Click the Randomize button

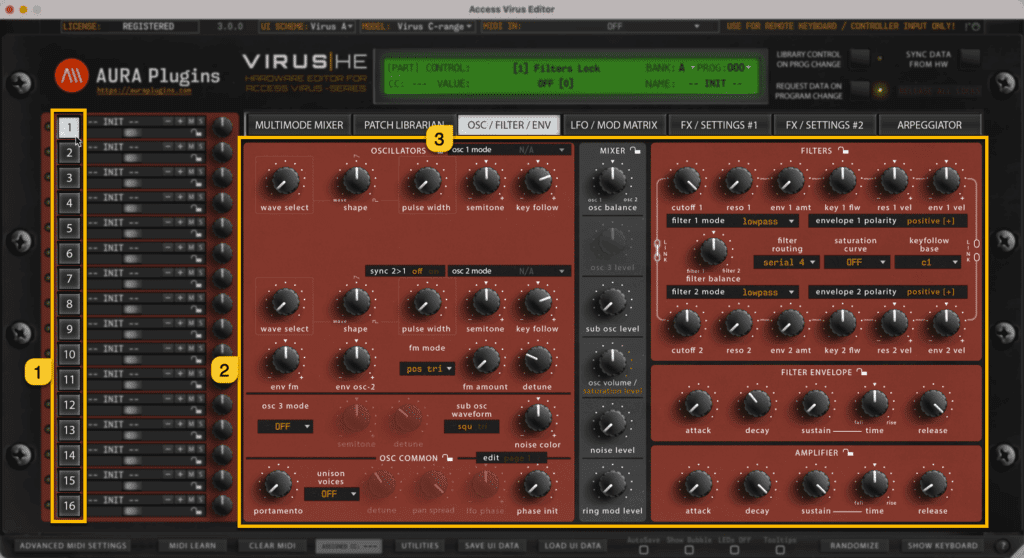point(854,546)
